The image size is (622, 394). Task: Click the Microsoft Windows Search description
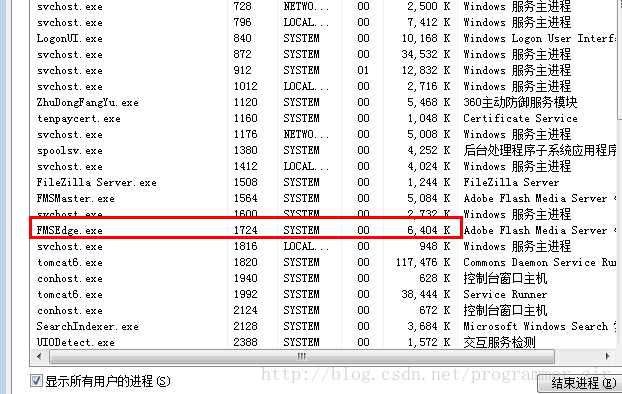click(536, 326)
